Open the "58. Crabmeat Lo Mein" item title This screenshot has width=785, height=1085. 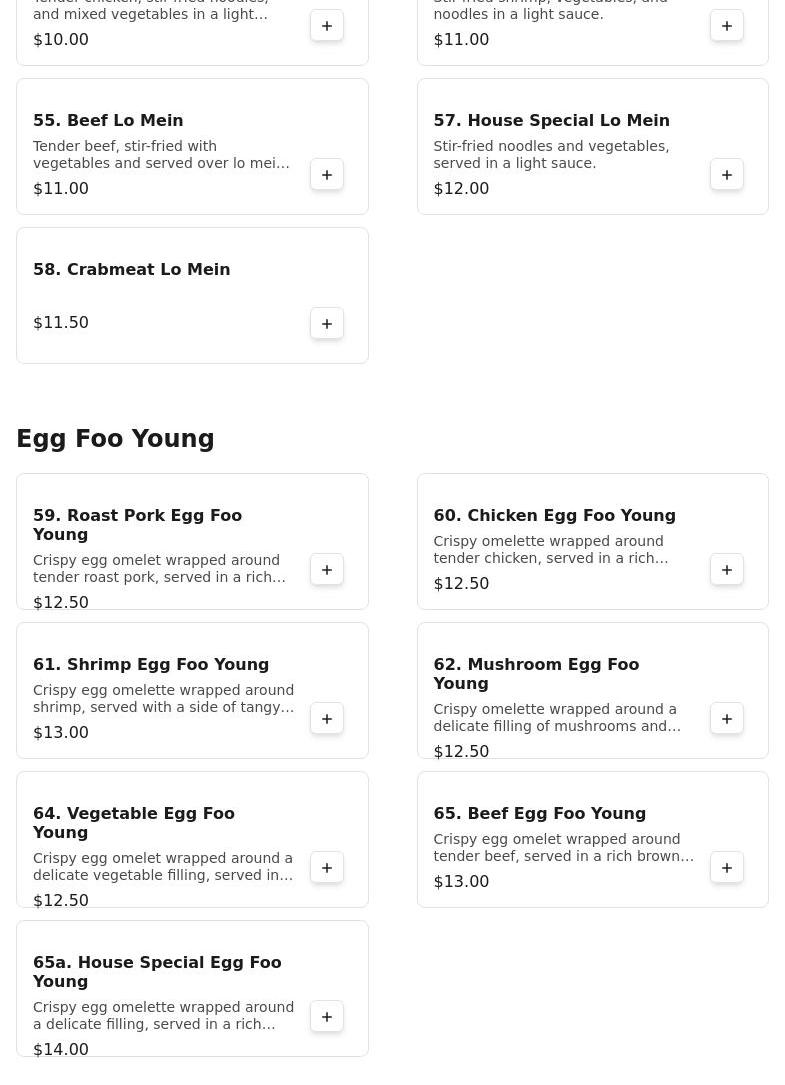(132, 269)
